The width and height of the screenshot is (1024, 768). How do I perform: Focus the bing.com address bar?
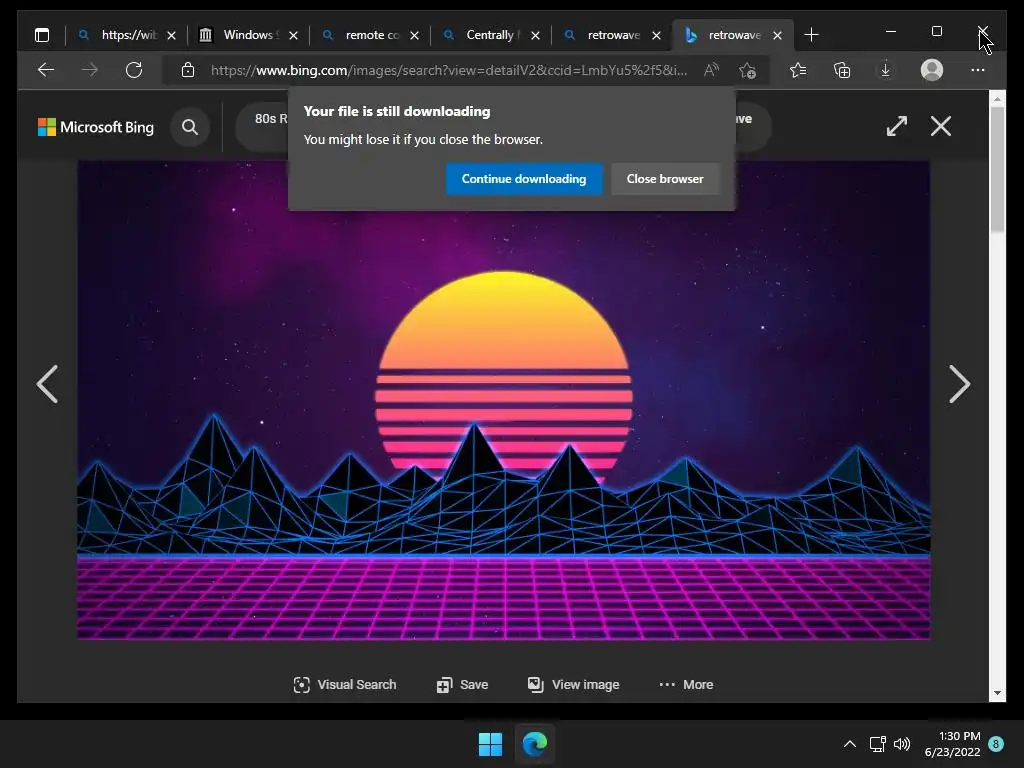(449, 70)
